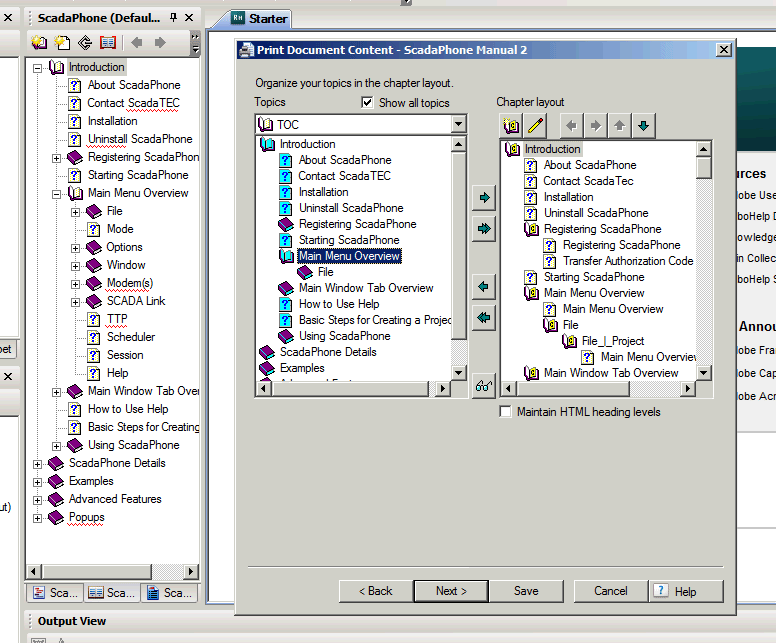Click the Next button
This screenshot has height=643, width=776.
coord(451,591)
